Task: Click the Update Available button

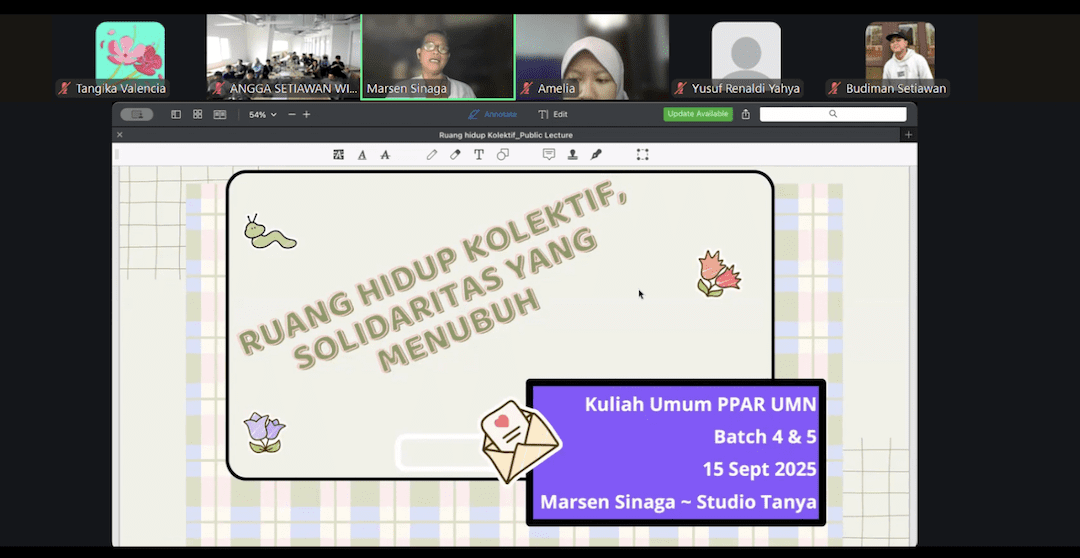Action: point(697,114)
